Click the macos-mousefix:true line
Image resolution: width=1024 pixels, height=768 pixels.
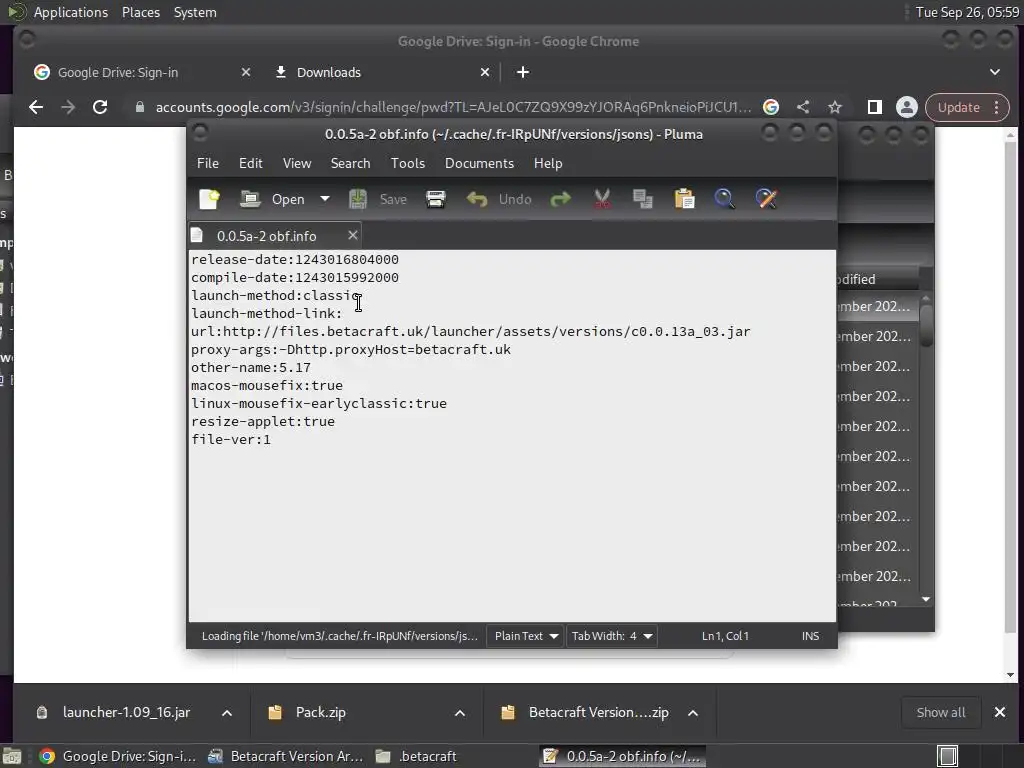click(x=266, y=385)
